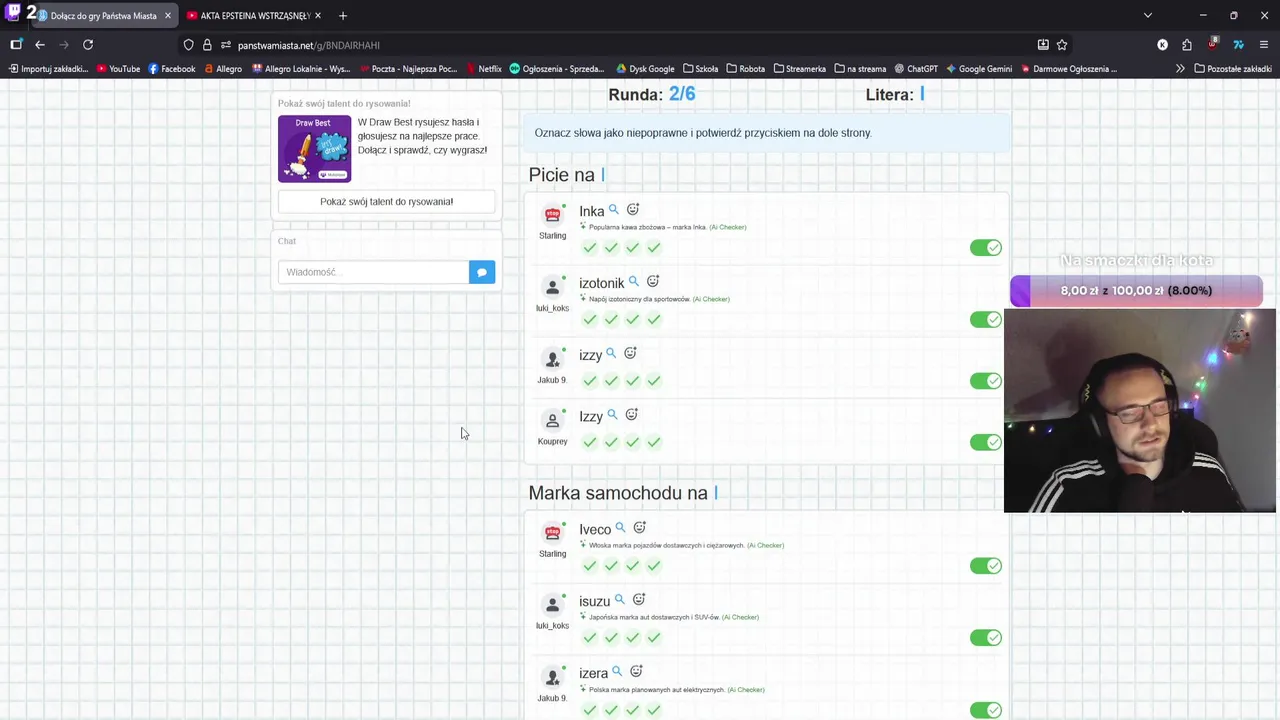Toggle validity switch for Kouprey's Izzy

(986, 442)
